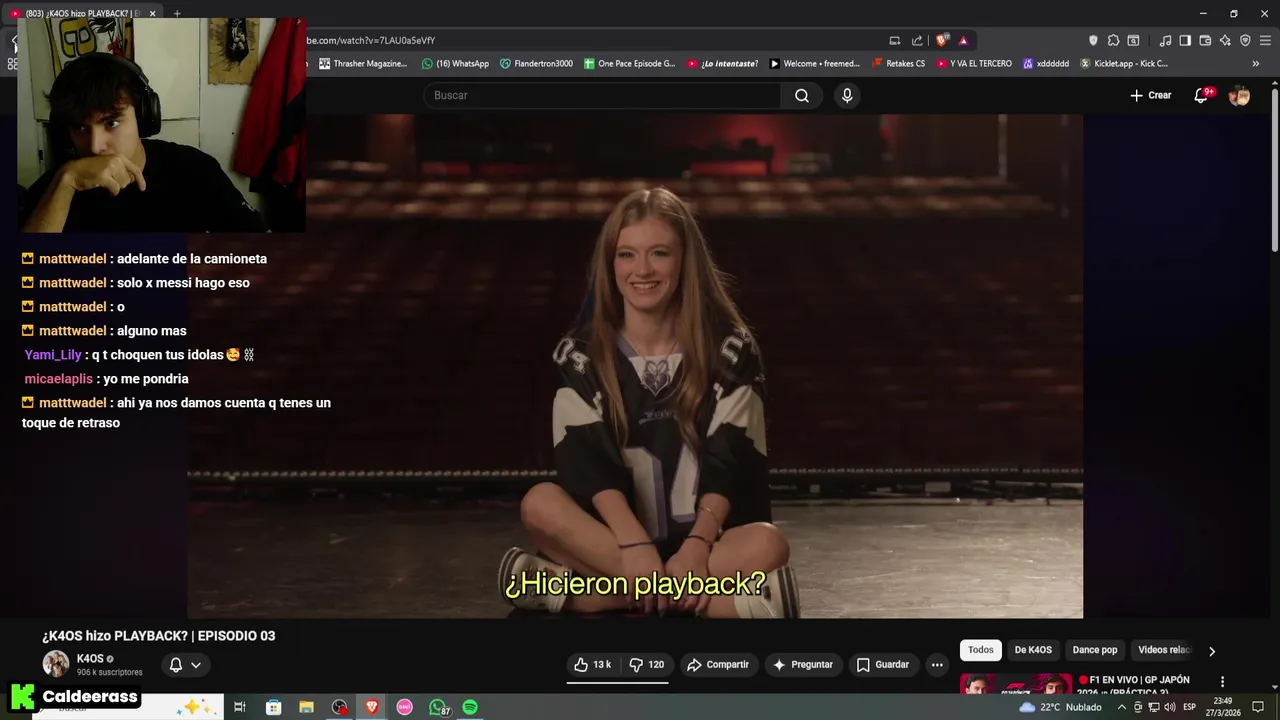
Task: Close the K4OS hizo PLAYBACK browser tab
Action: 152,13
